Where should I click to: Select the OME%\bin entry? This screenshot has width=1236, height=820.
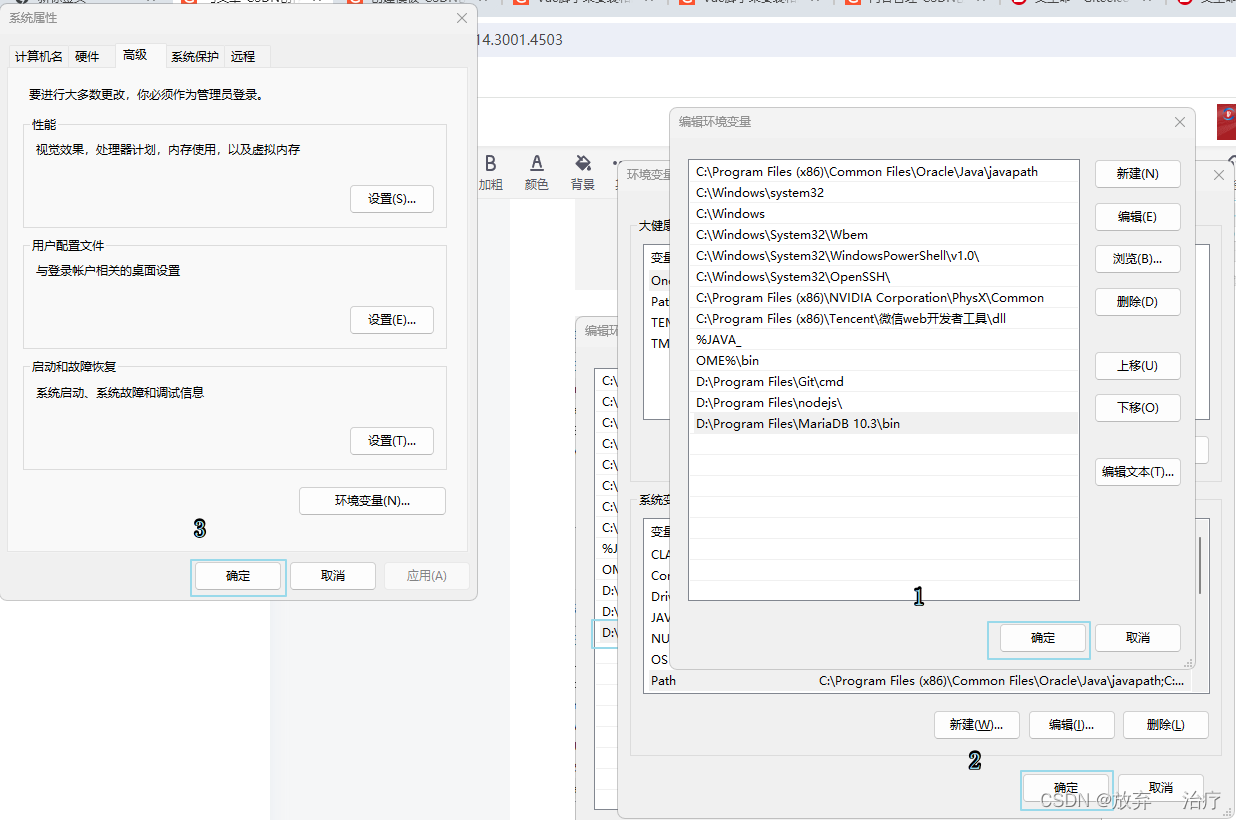[884, 361]
